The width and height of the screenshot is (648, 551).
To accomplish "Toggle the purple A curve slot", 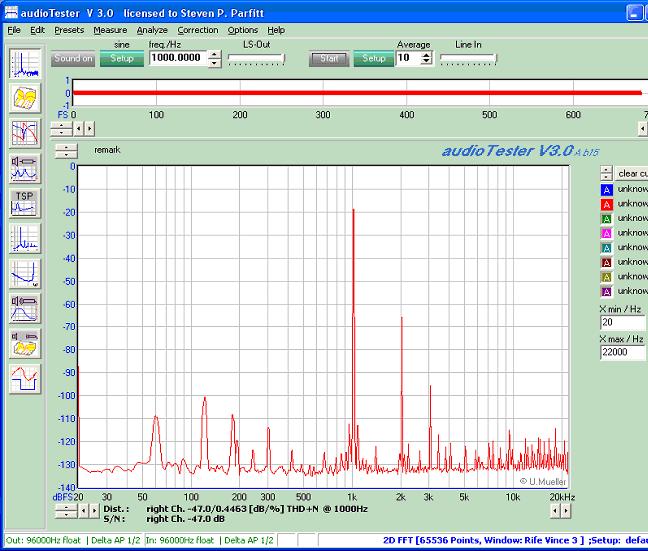I will pyautogui.click(x=606, y=291).
